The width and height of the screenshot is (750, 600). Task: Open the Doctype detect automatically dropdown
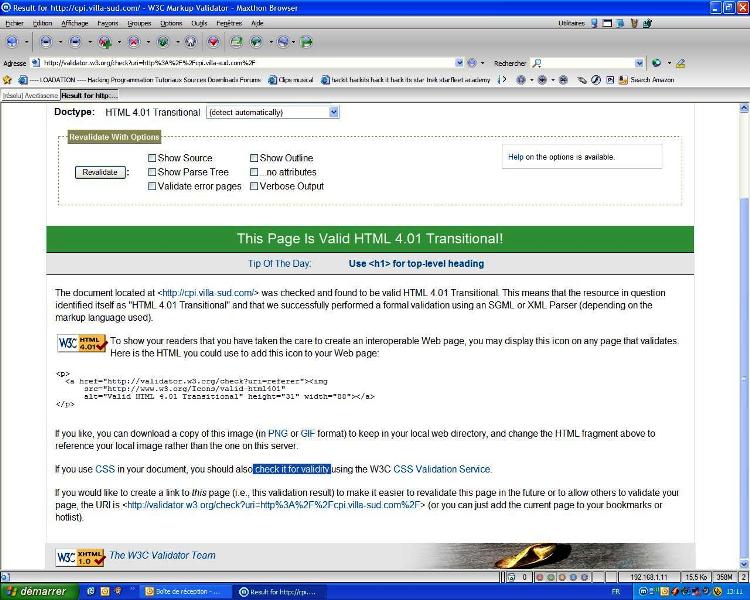(x=273, y=112)
